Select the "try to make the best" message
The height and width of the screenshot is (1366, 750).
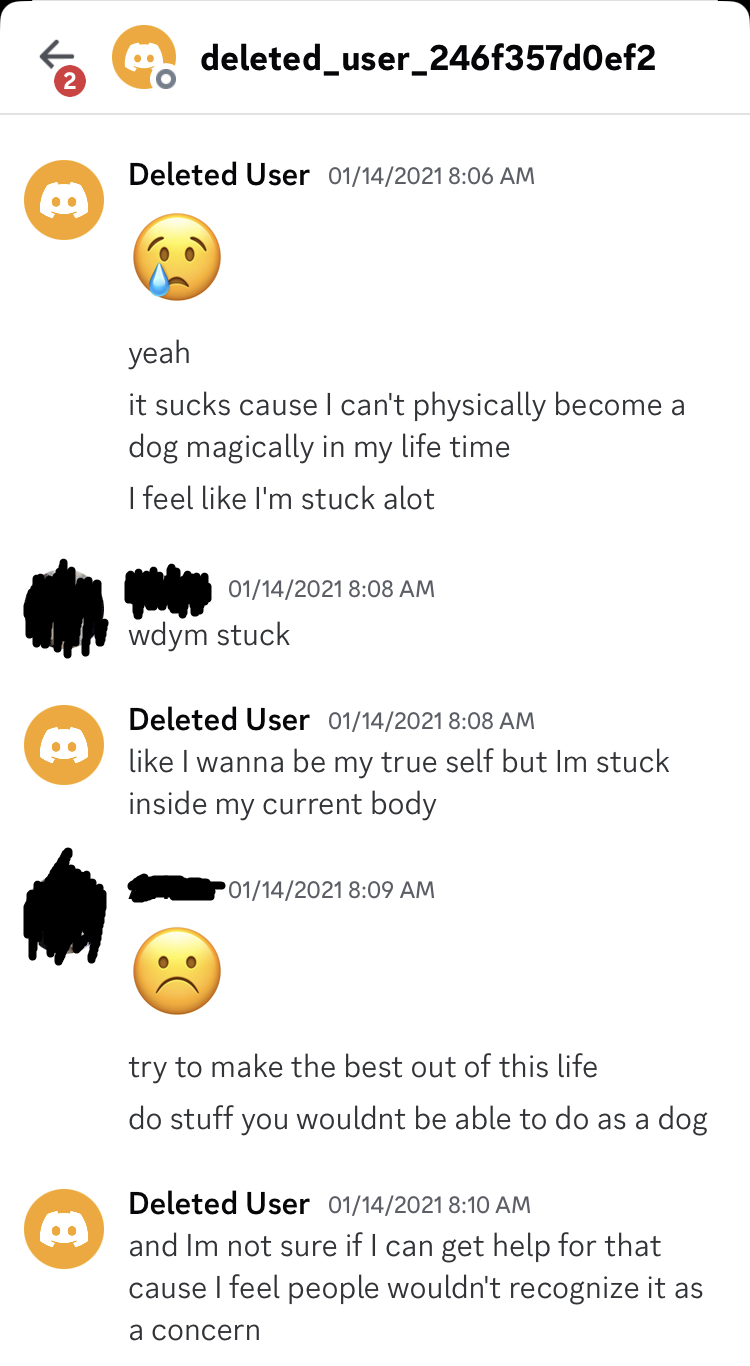coord(363,1066)
